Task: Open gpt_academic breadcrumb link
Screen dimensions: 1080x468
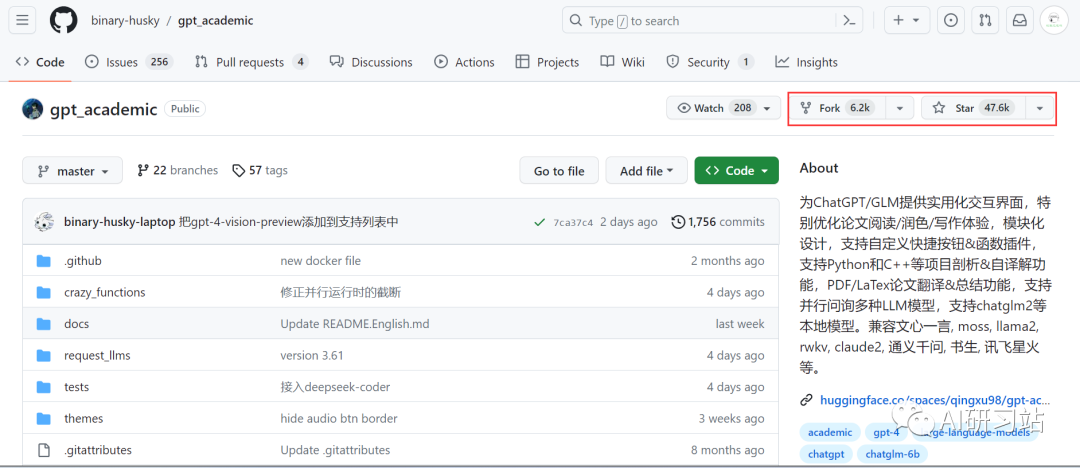Action: tap(216, 21)
